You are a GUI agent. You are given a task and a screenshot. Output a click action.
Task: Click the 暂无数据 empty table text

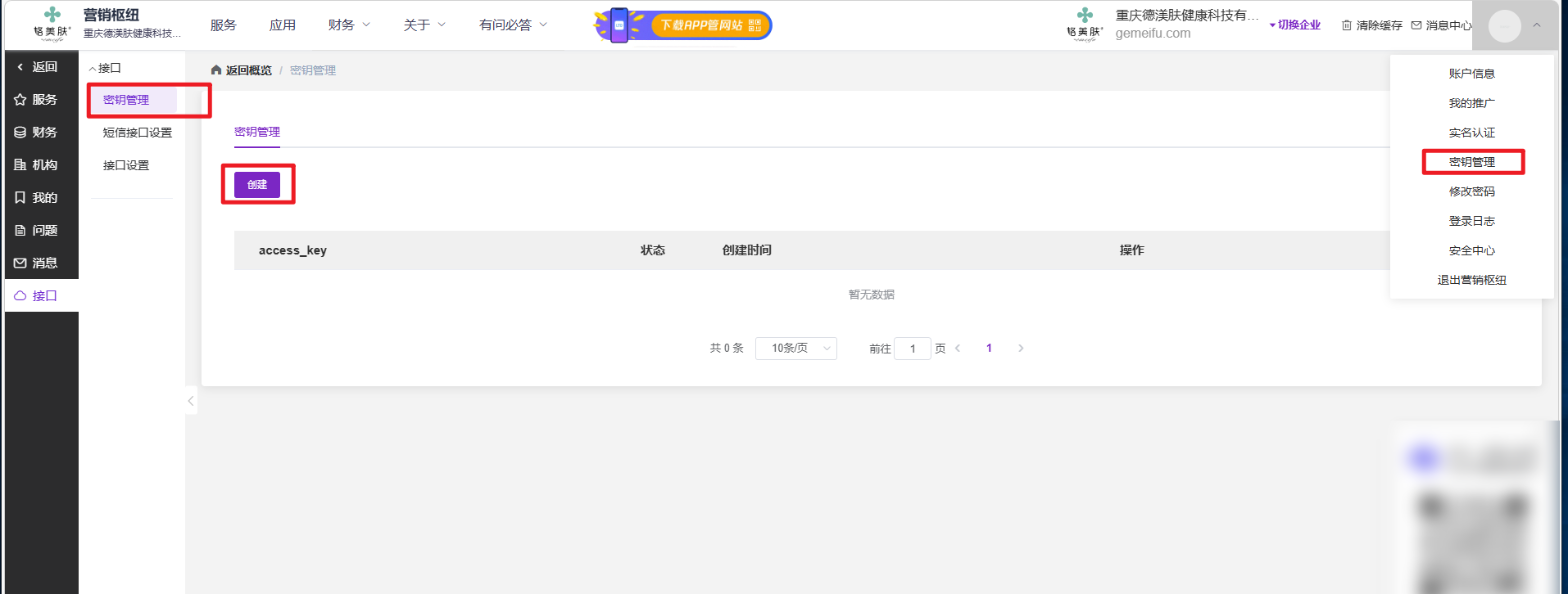tap(871, 295)
